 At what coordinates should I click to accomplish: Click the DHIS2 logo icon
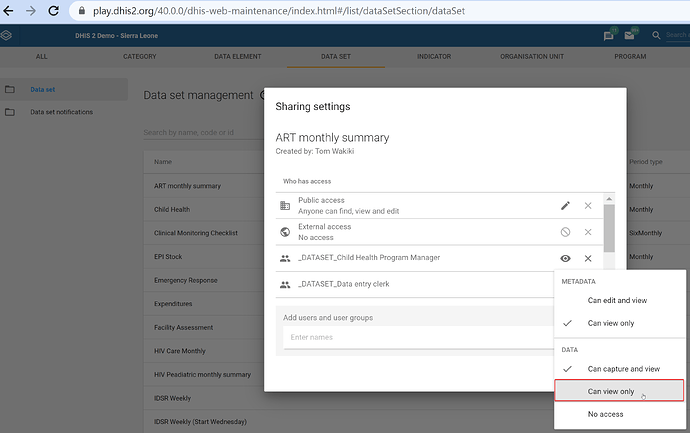(6, 35)
